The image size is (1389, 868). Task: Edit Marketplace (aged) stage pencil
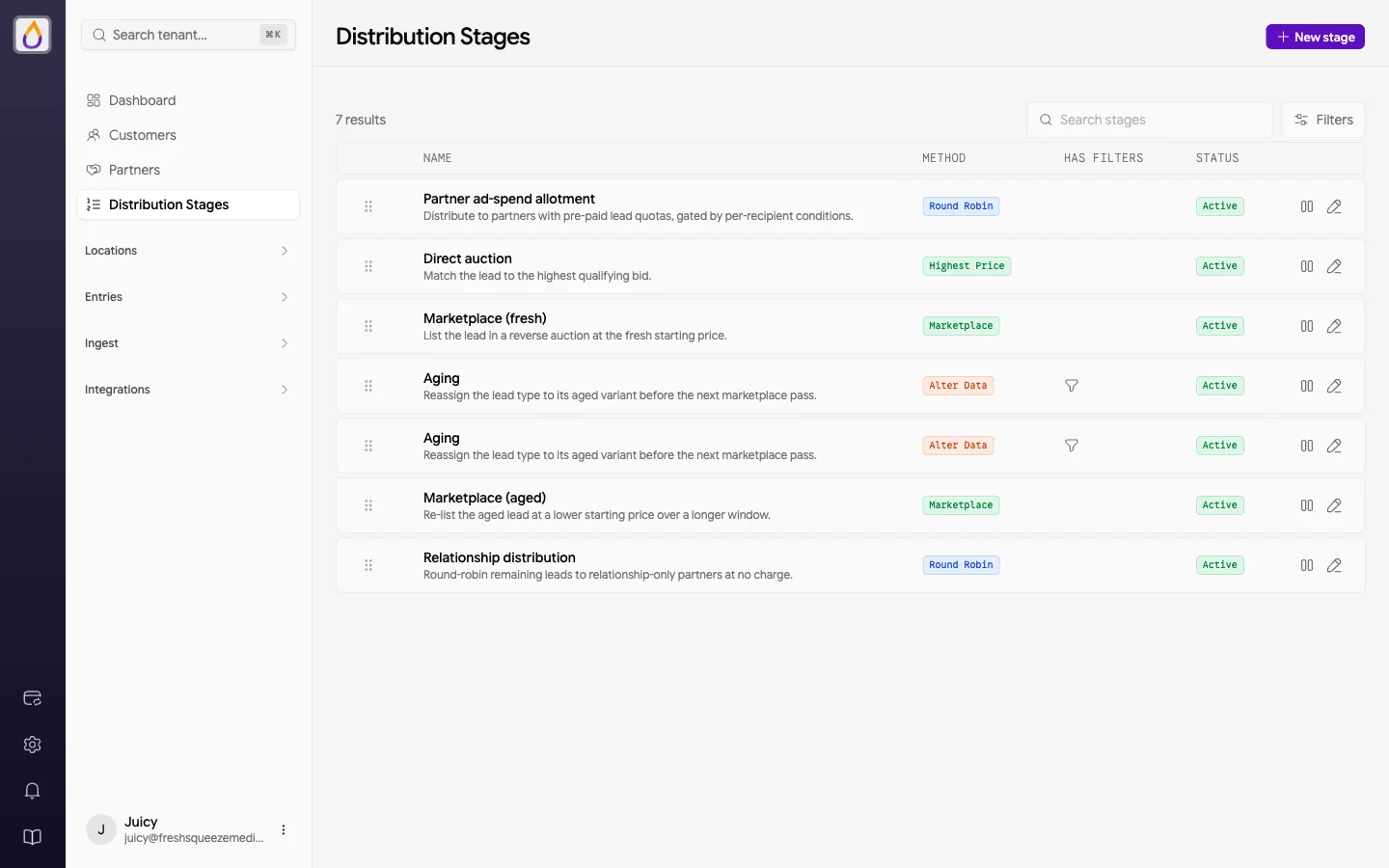[1334, 505]
